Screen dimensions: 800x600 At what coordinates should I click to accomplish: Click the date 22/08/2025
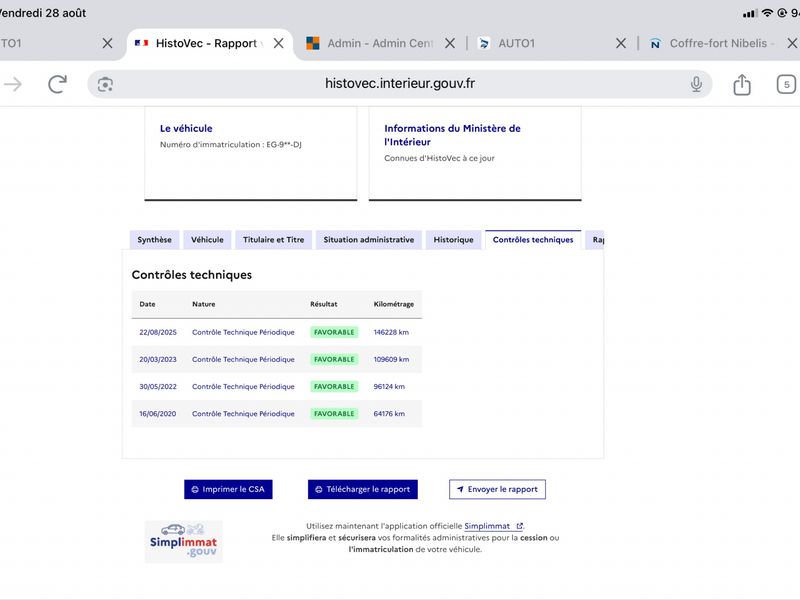coord(158,332)
